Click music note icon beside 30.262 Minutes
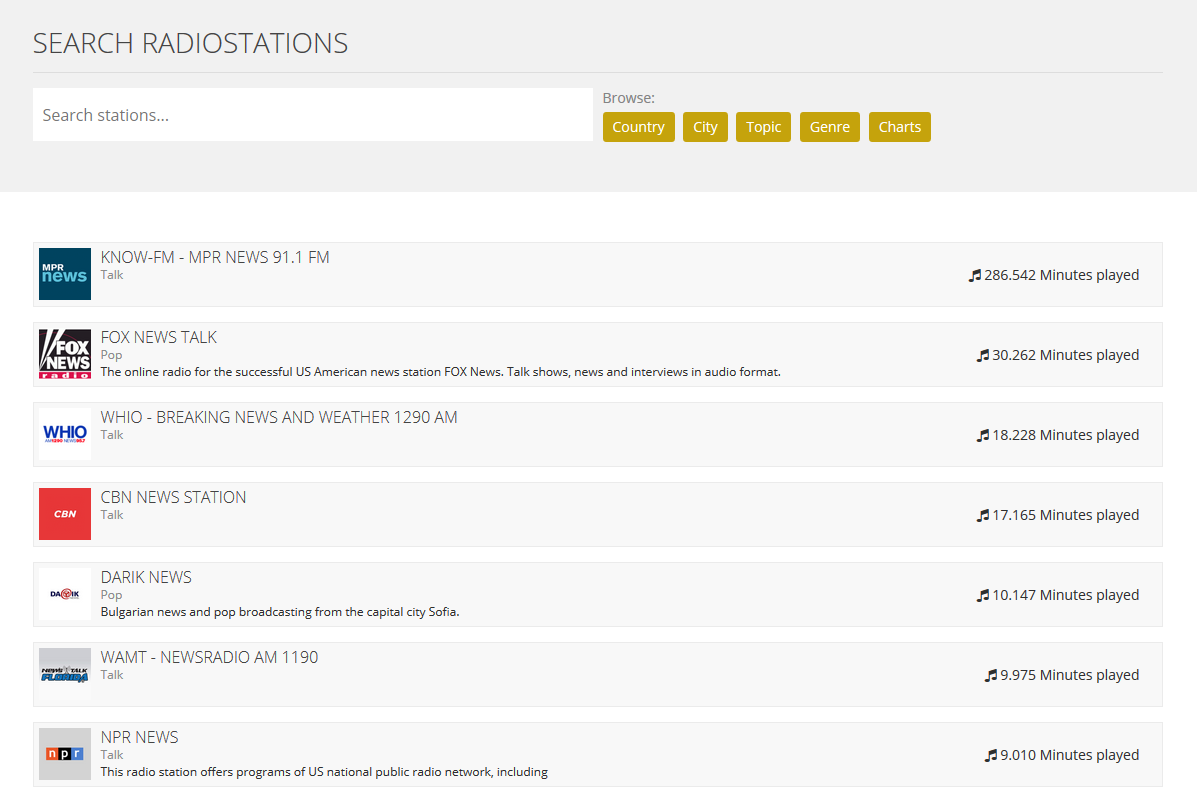Screen dimensions: 1197x794 pyautogui.click(x=982, y=356)
